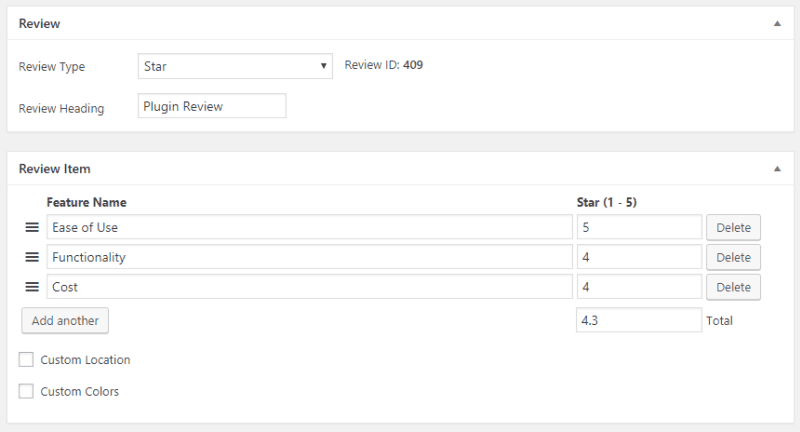Select the Cost feature name input
Image resolution: width=800 pixels, height=432 pixels.
tap(310, 287)
